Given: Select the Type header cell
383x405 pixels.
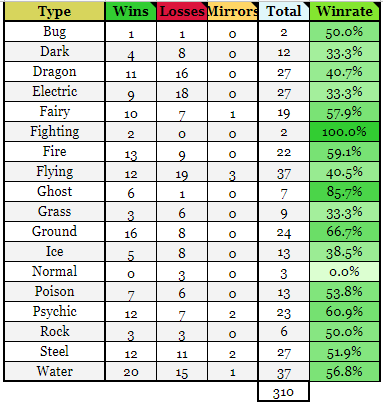Looking at the screenshot, I should tap(55, 12).
